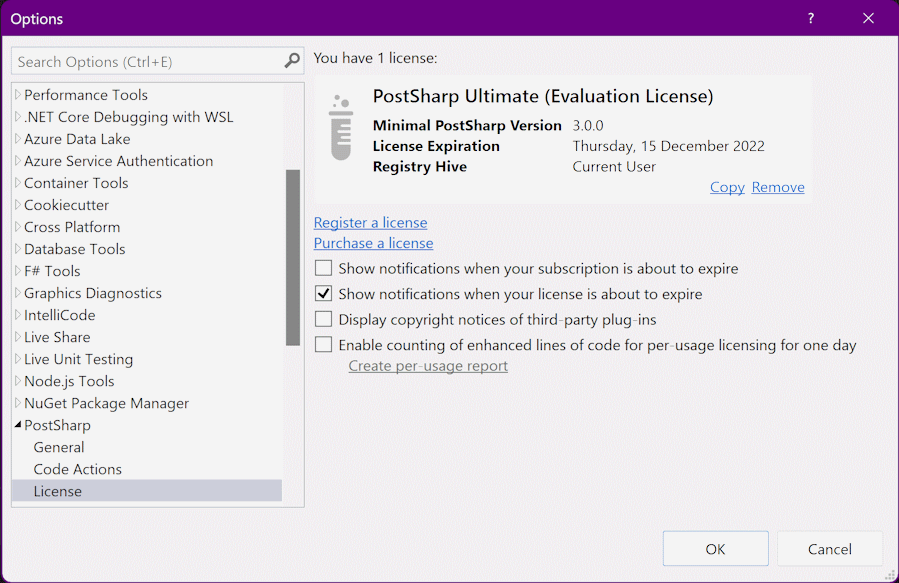Toggle display copyright notices of third-party plug-ins
The width and height of the screenshot is (899, 583).
(x=324, y=320)
